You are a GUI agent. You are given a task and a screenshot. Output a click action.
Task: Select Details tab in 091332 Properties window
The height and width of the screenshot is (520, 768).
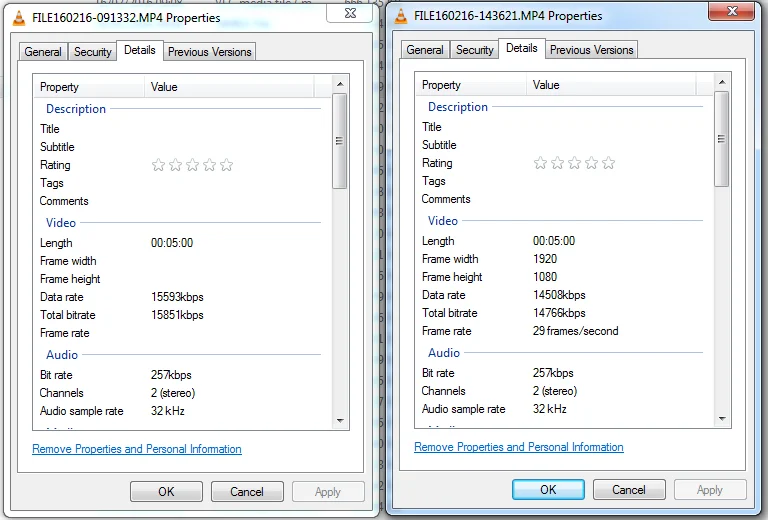point(140,50)
